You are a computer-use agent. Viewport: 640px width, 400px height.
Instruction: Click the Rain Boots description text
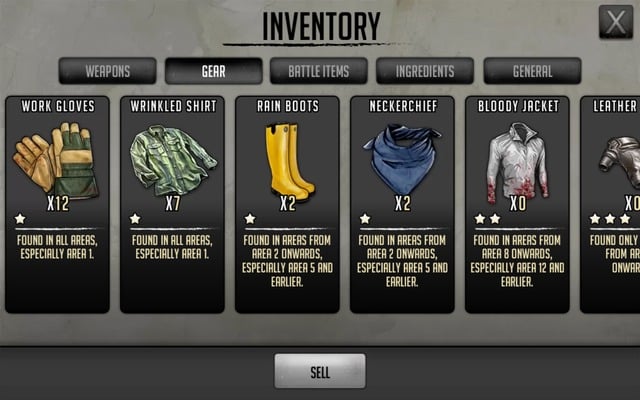(x=287, y=261)
